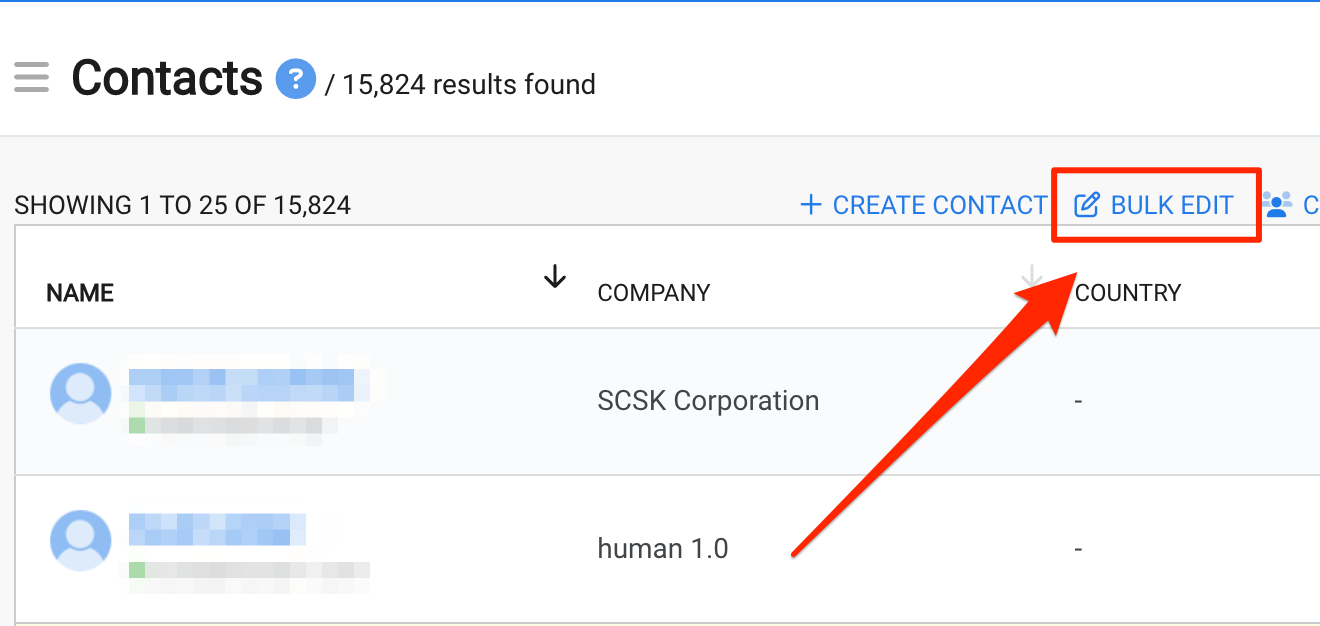Click the BULK EDIT button

pyautogui.click(x=1154, y=205)
